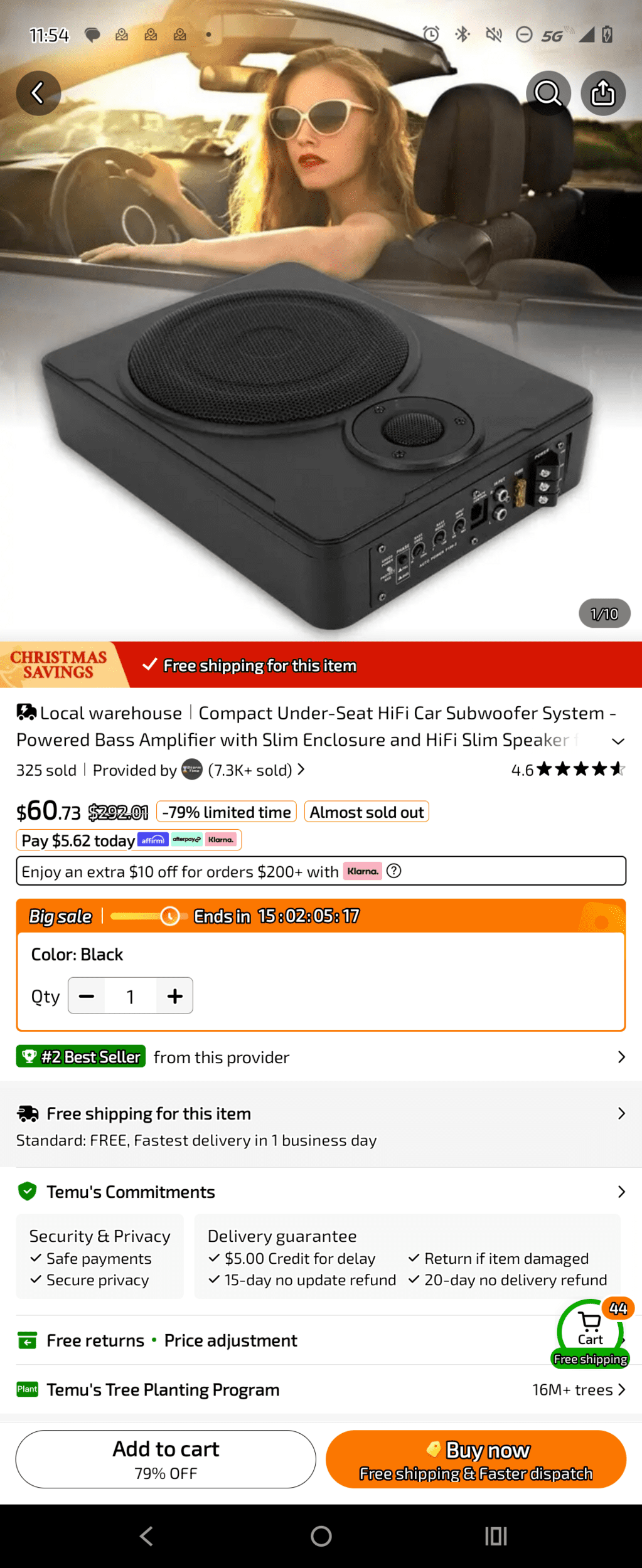The image size is (642, 1568).
Task: Open the recent apps navigation icon
Action: pos(496,1536)
